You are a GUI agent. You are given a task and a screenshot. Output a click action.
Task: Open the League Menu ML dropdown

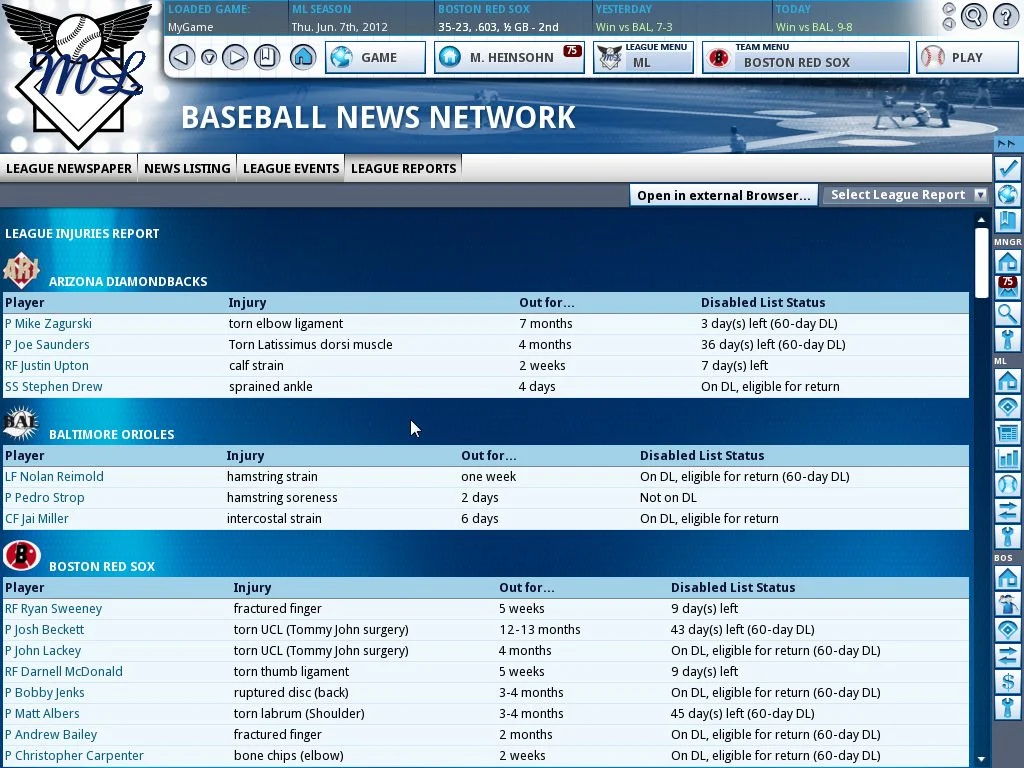[x=643, y=57]
